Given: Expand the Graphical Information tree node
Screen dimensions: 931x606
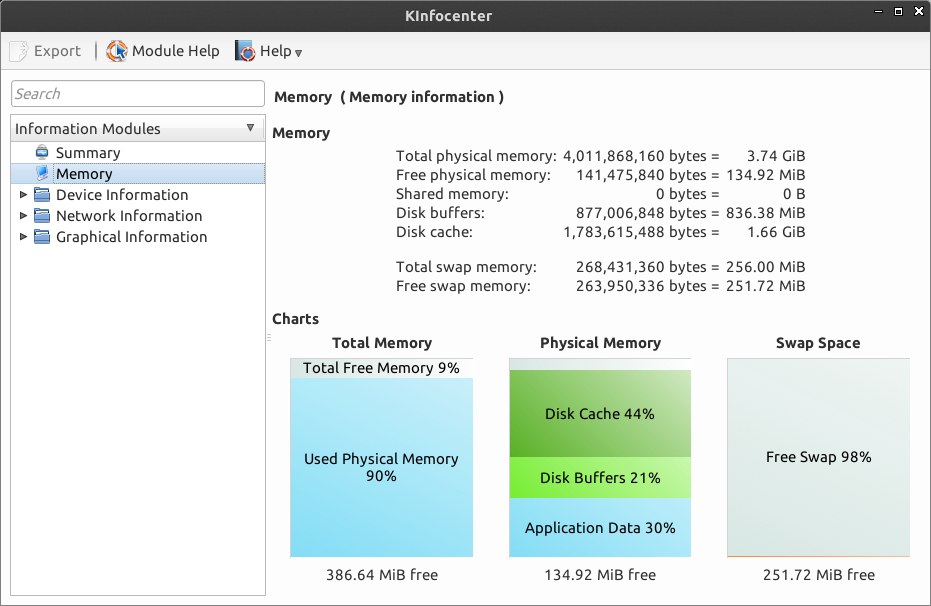Looking at the screenshot, I should pos(23,237).
